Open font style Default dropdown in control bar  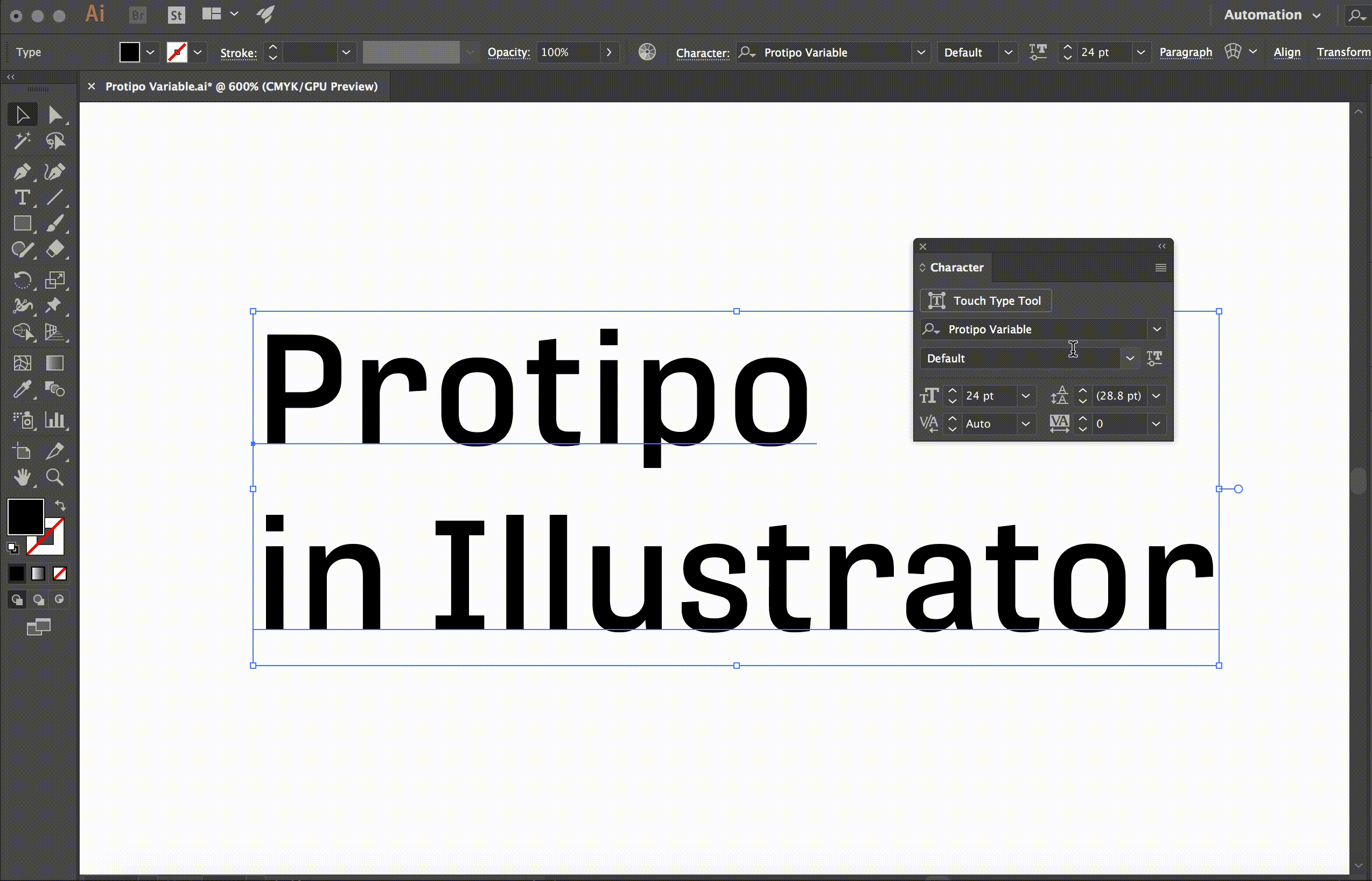(1008, 53)
